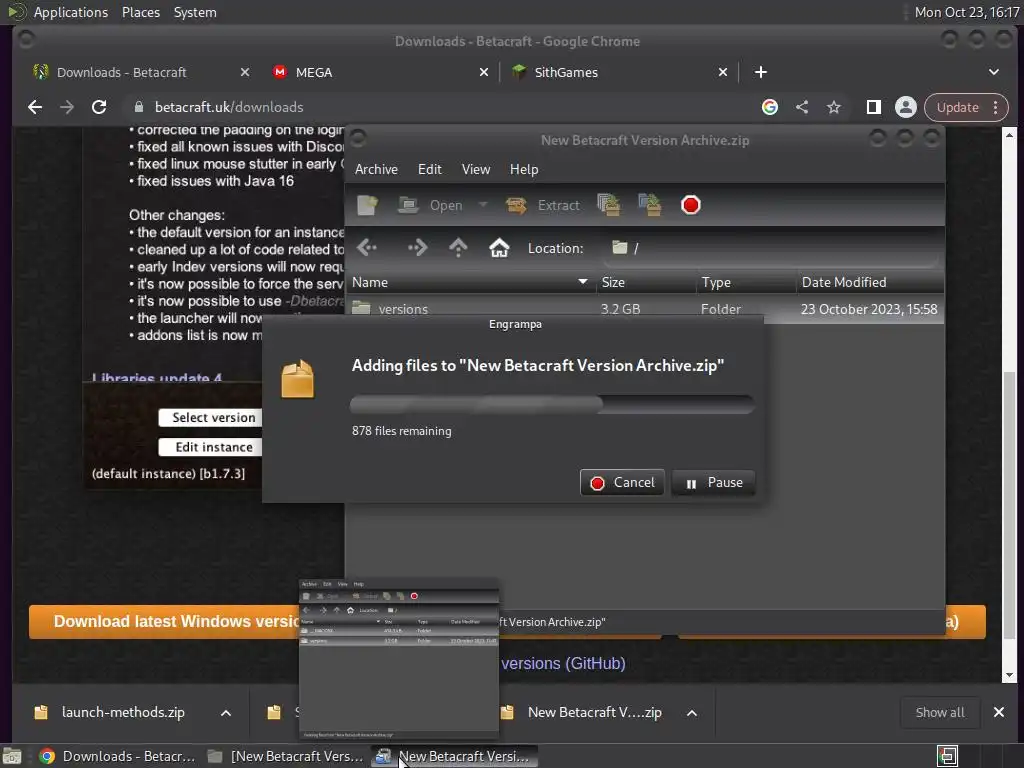1024x768 pixels.
Task: Click the archive progress bar
Action: (x=552, y=404)
